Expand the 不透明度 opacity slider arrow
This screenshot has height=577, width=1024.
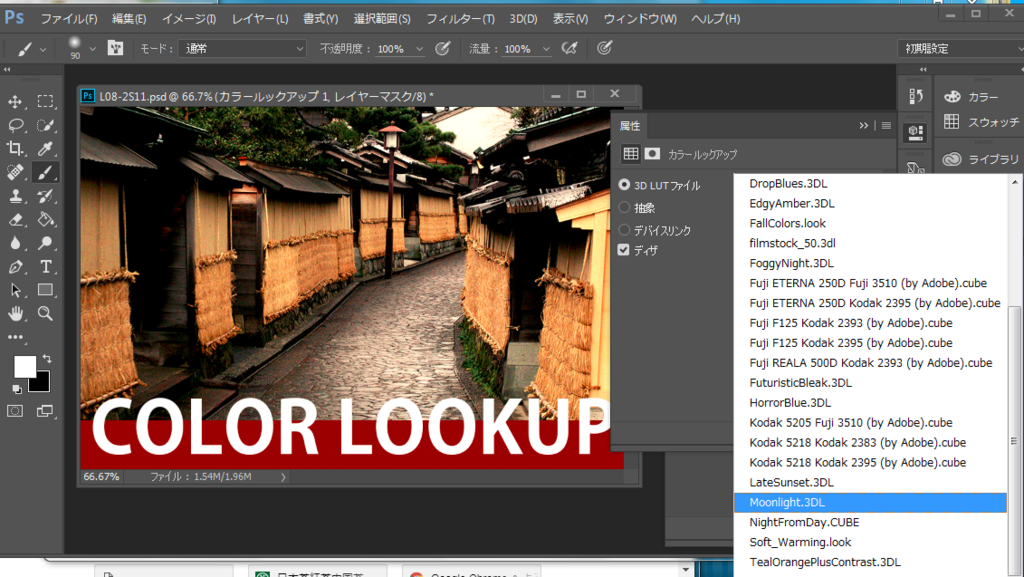[x=419, y=49]
